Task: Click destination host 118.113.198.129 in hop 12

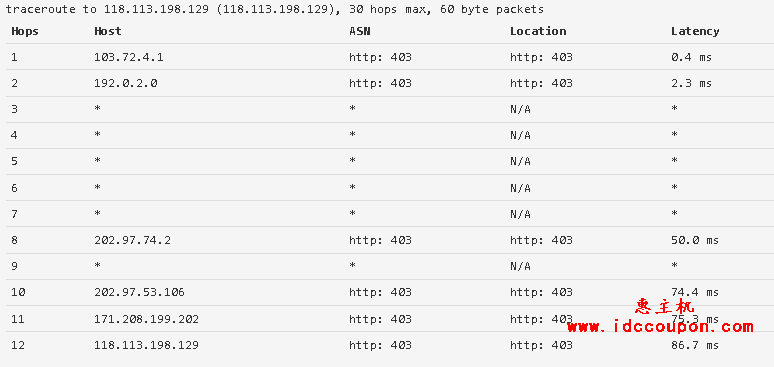Action: tap(146, 345)
